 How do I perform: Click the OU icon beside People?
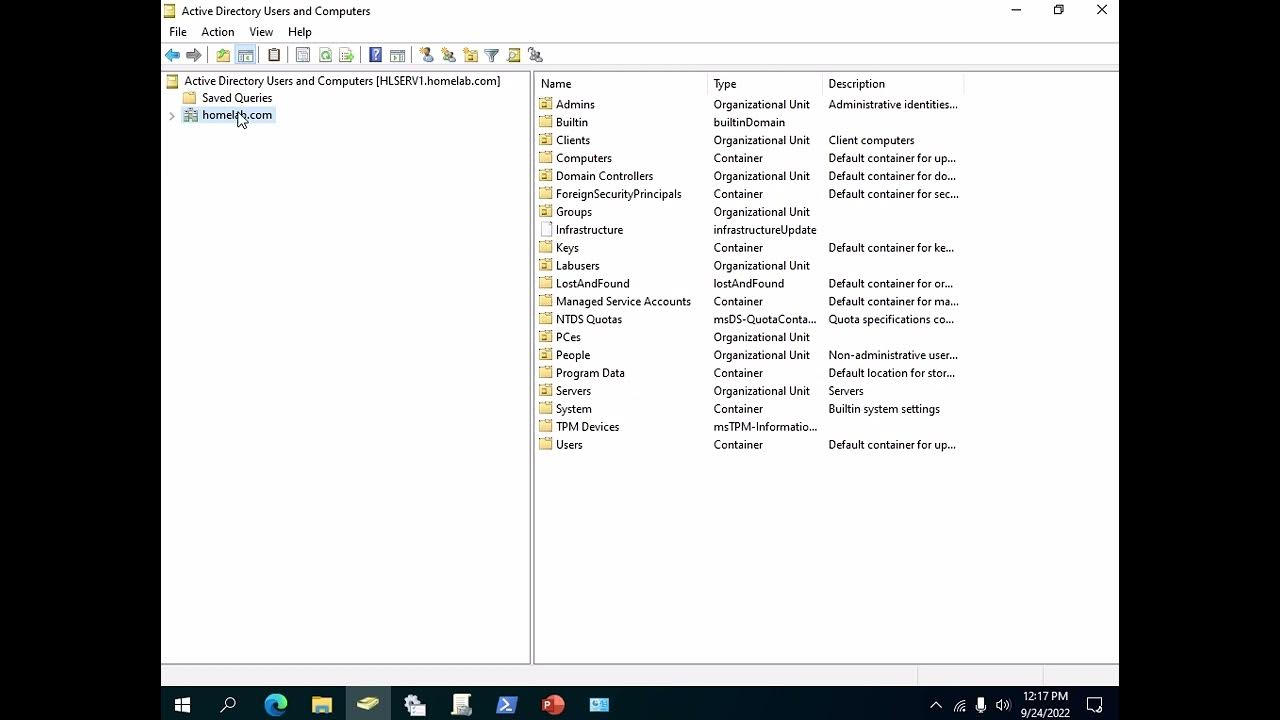[x=545, y=355]
